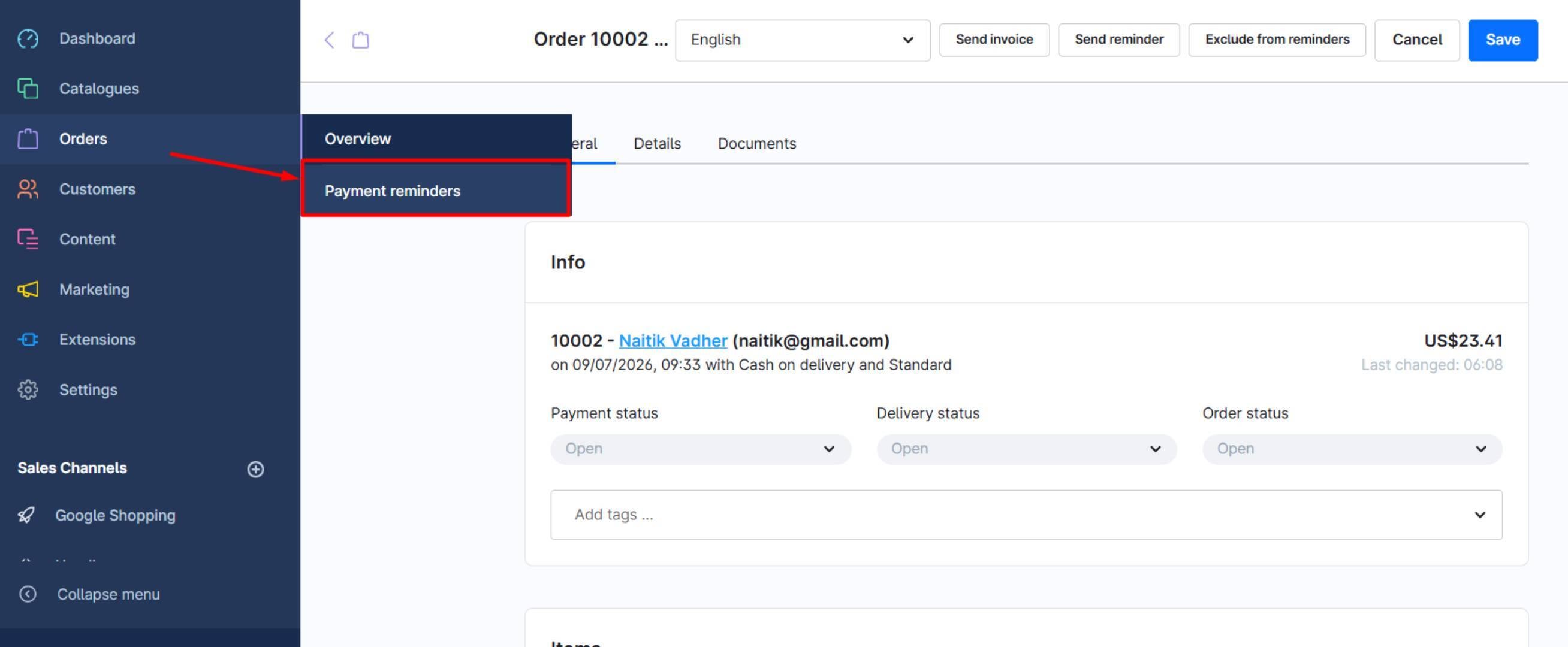The width and height of the screenshot is (1568, 647).
Task: Open the Google Shopping sales channel
Action: click(115, 516)
